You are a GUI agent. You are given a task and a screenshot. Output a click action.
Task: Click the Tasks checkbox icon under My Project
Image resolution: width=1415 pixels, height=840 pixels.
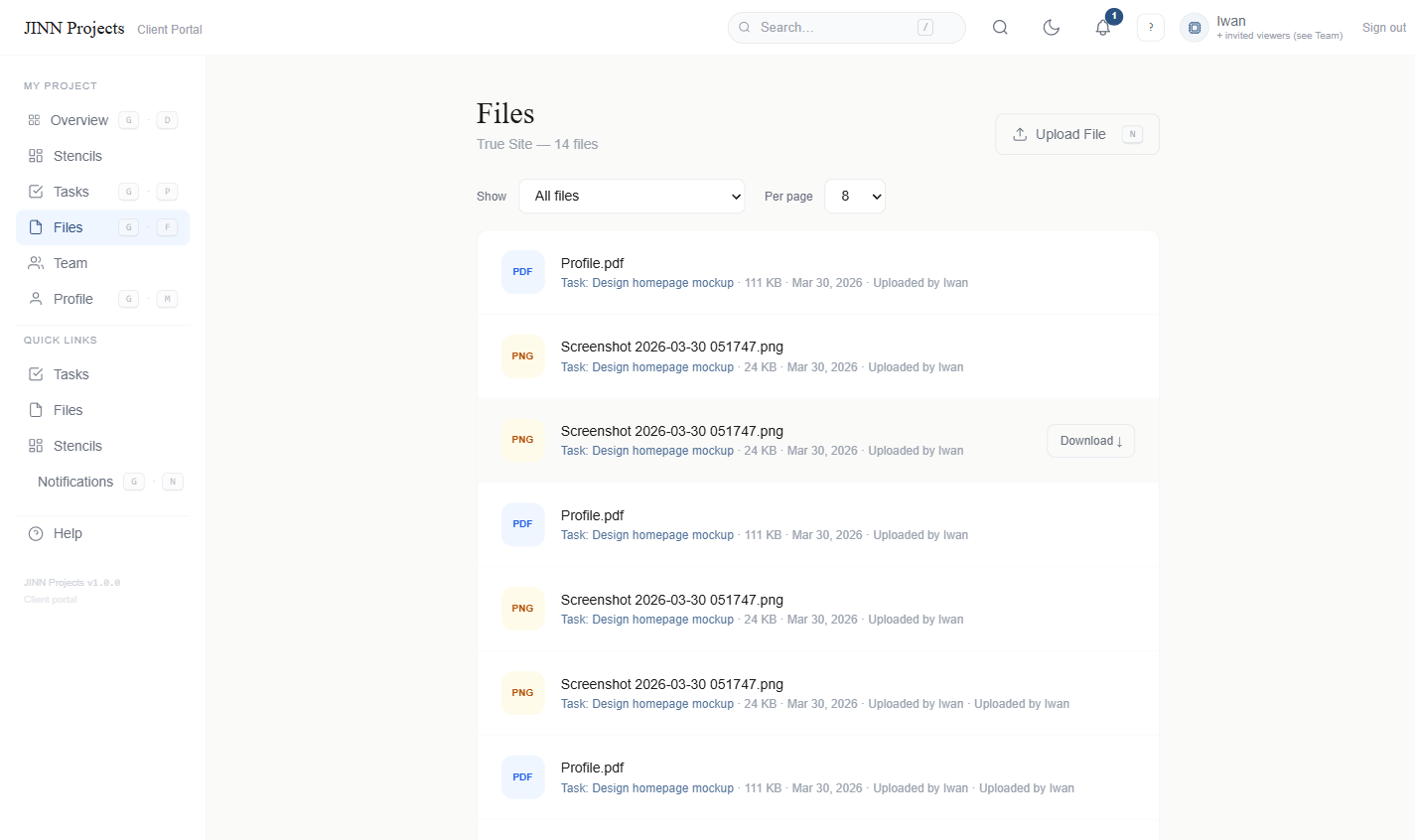click(36, 192)
